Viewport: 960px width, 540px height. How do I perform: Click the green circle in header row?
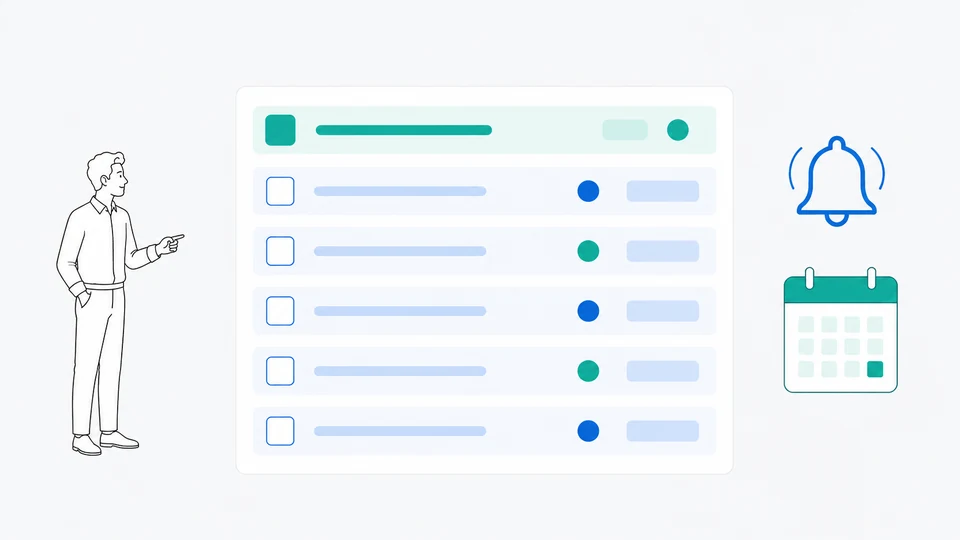(x=678, y=130)
